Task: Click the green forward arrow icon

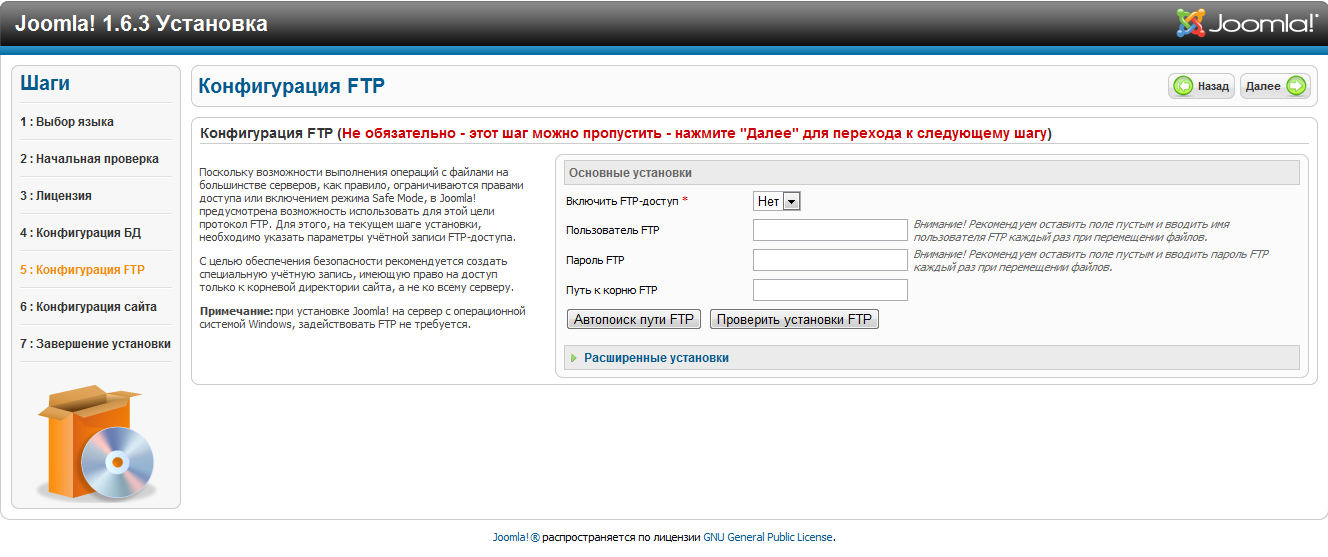Action: [x=1296, y=86]
